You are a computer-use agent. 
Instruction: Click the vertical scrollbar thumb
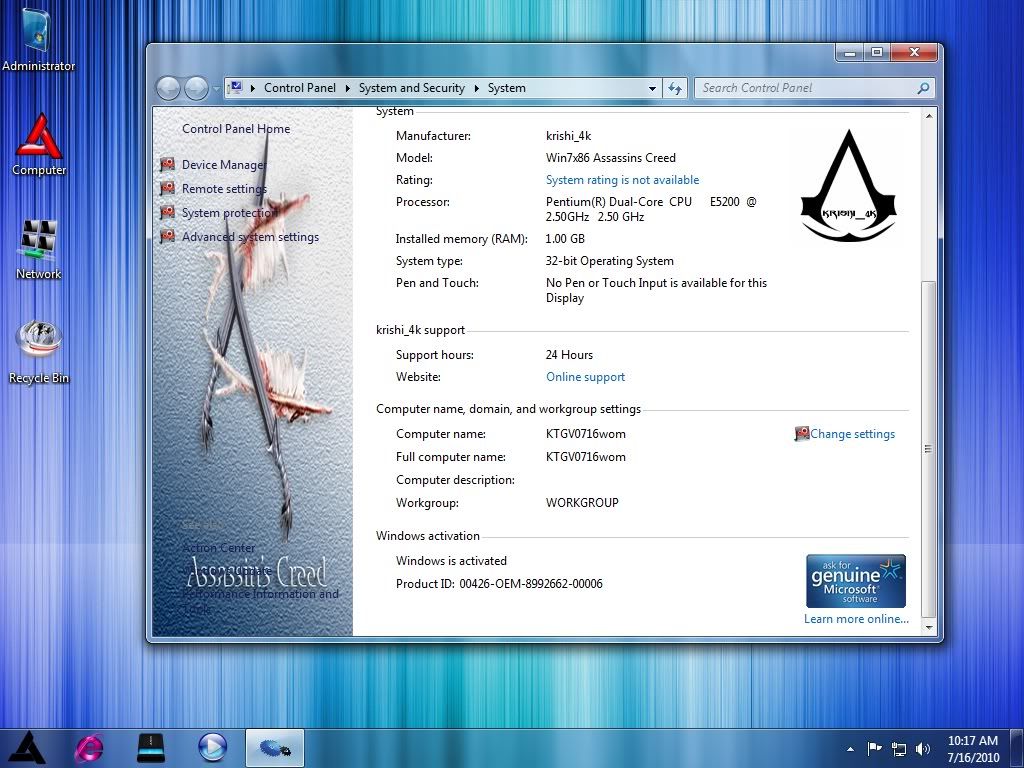[929, 449]
